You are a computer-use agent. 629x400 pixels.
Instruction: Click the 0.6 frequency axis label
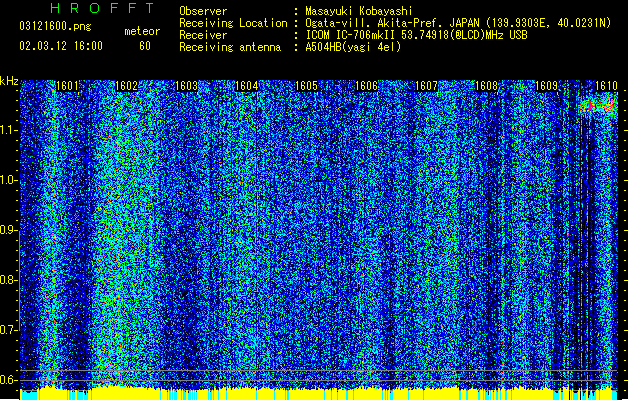point(9,380)
